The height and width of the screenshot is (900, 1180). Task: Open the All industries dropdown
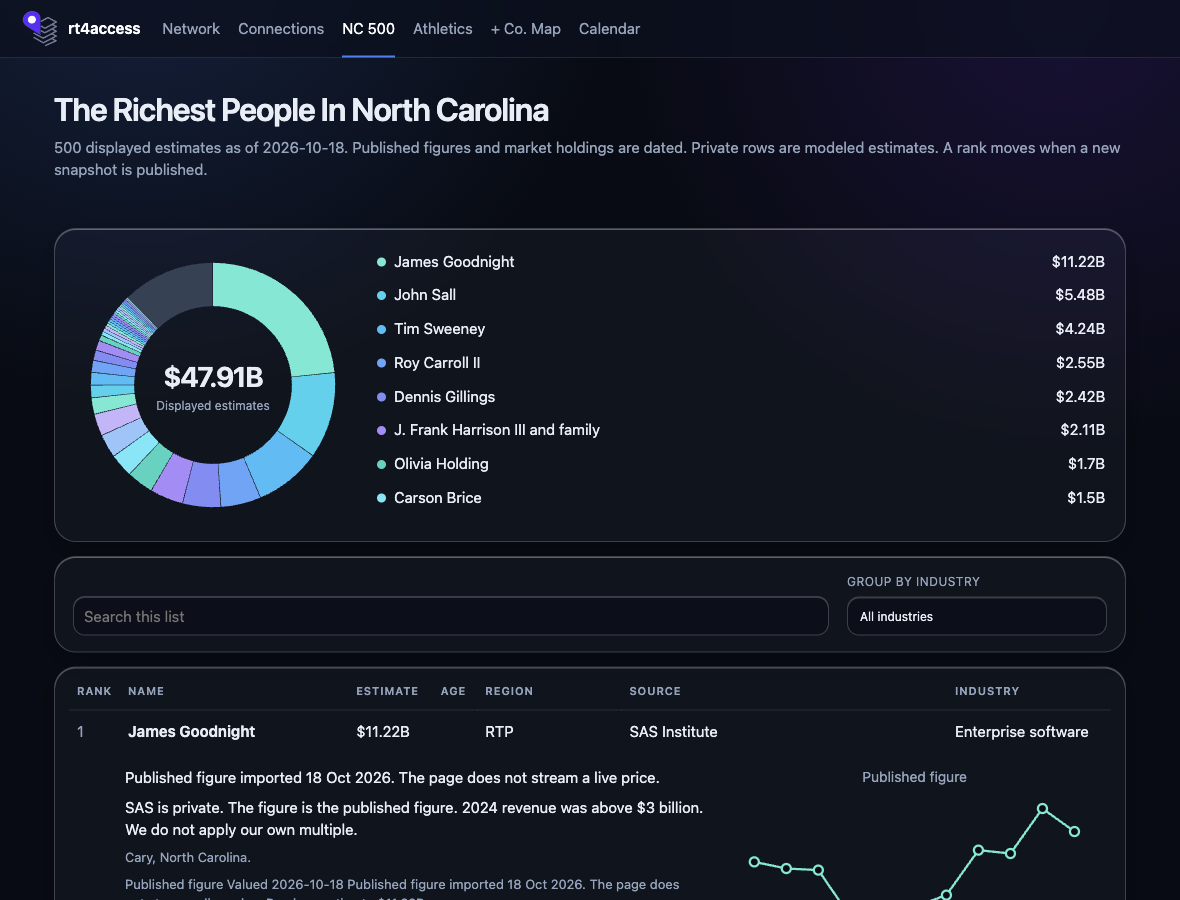point(976,616)
